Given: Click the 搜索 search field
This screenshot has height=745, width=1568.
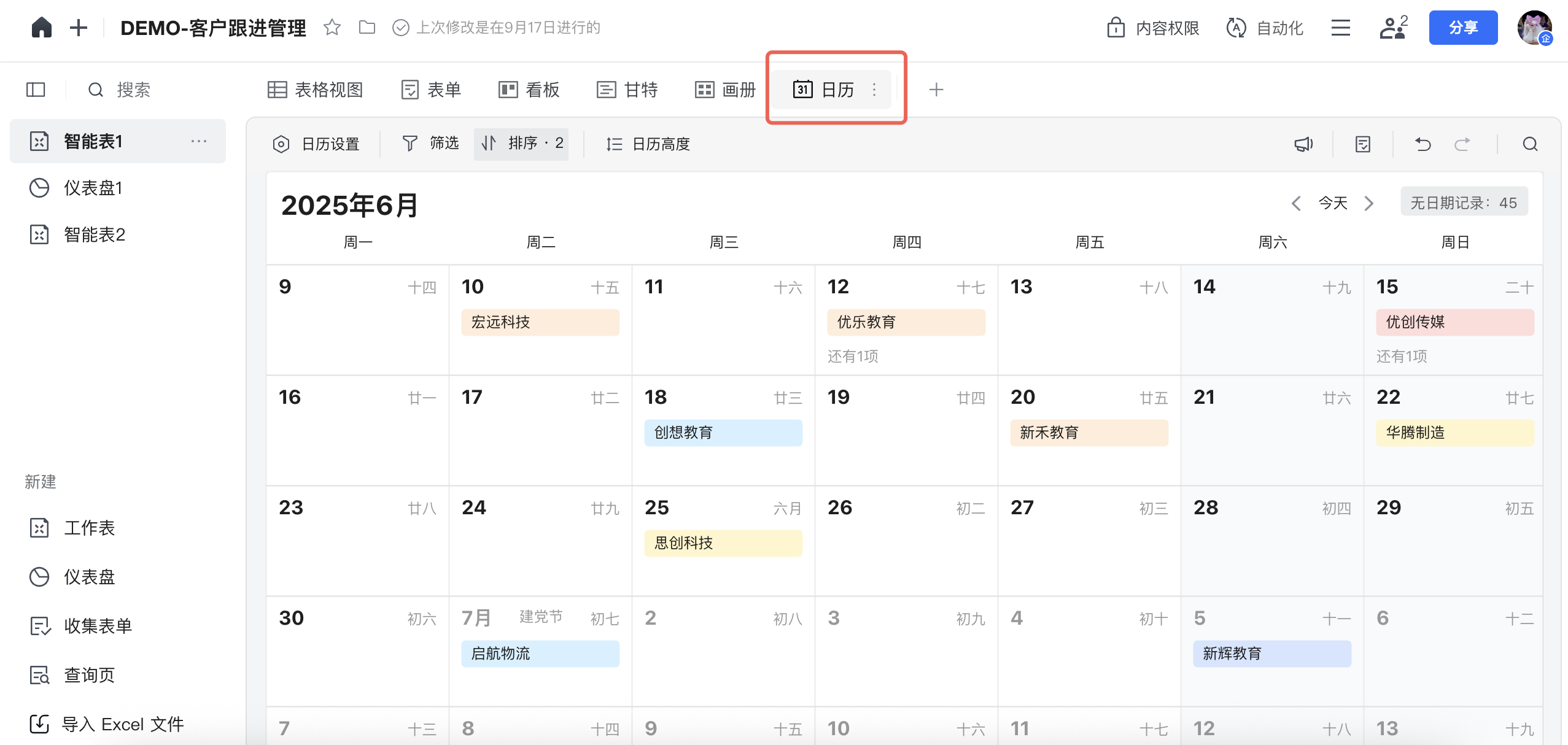Looking at the screenshot, I should (133, 90).
